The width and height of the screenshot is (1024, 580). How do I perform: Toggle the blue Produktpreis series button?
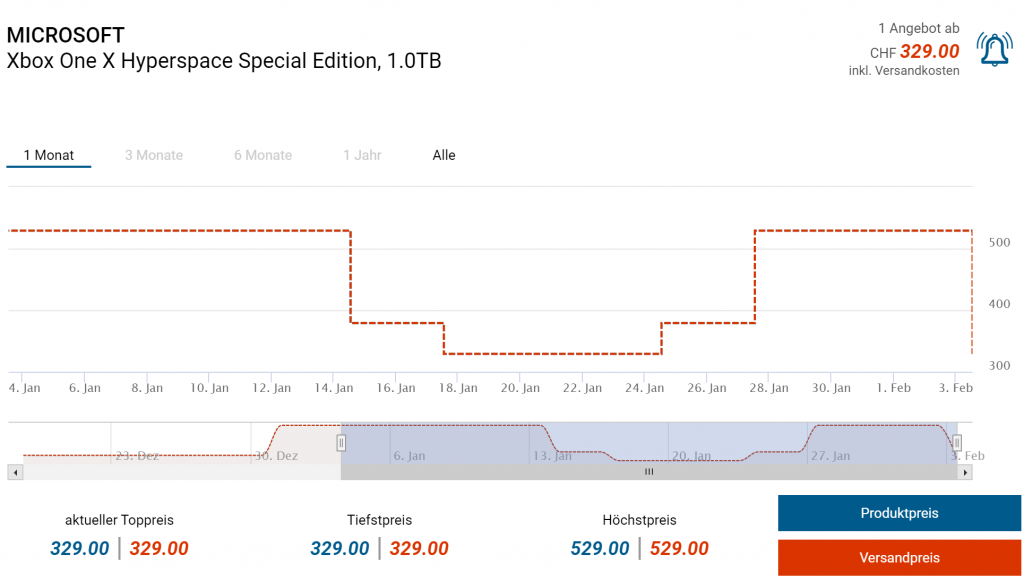tap(899, 513)
